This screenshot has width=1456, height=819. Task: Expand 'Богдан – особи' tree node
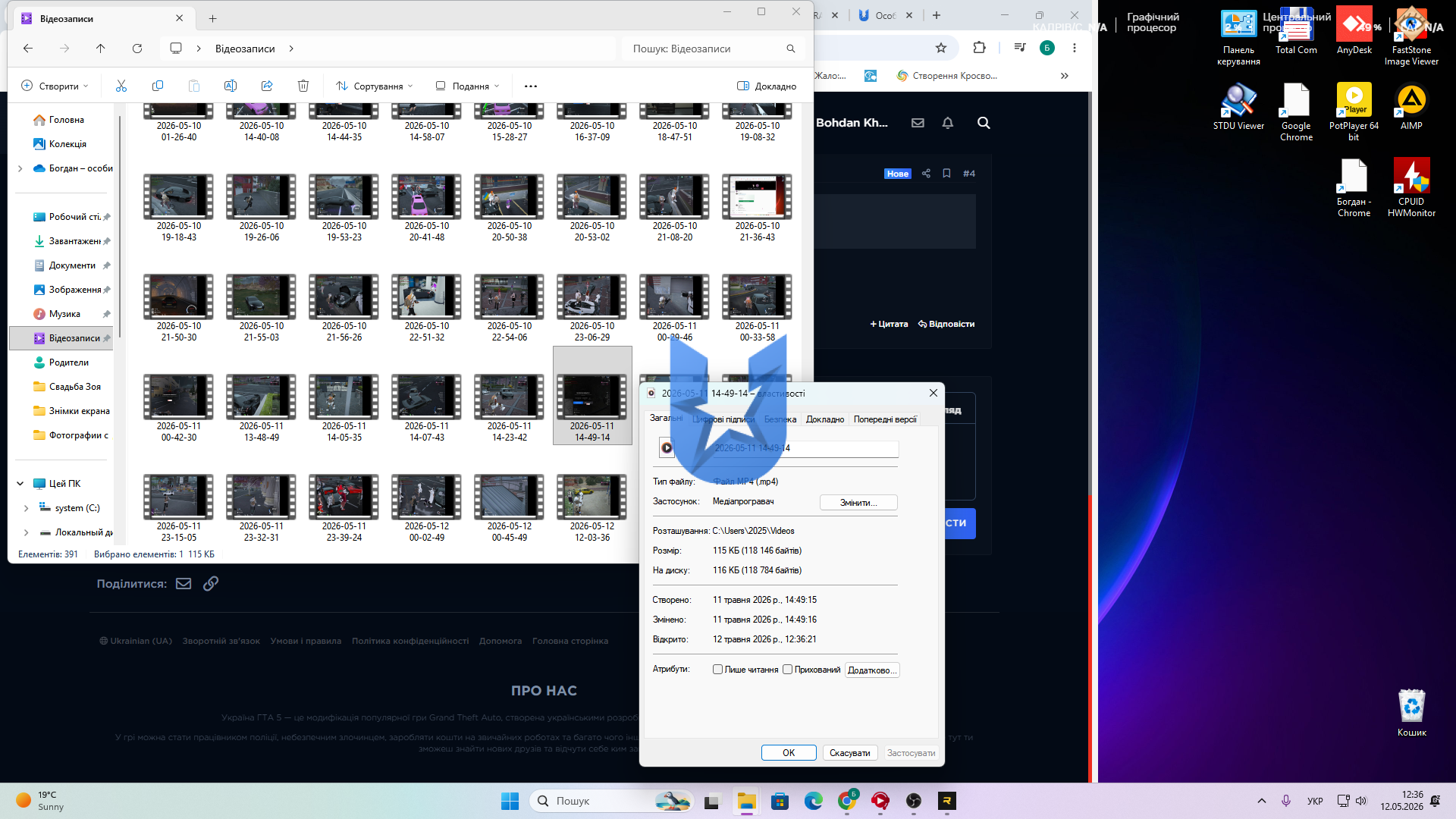coord(20,168)
